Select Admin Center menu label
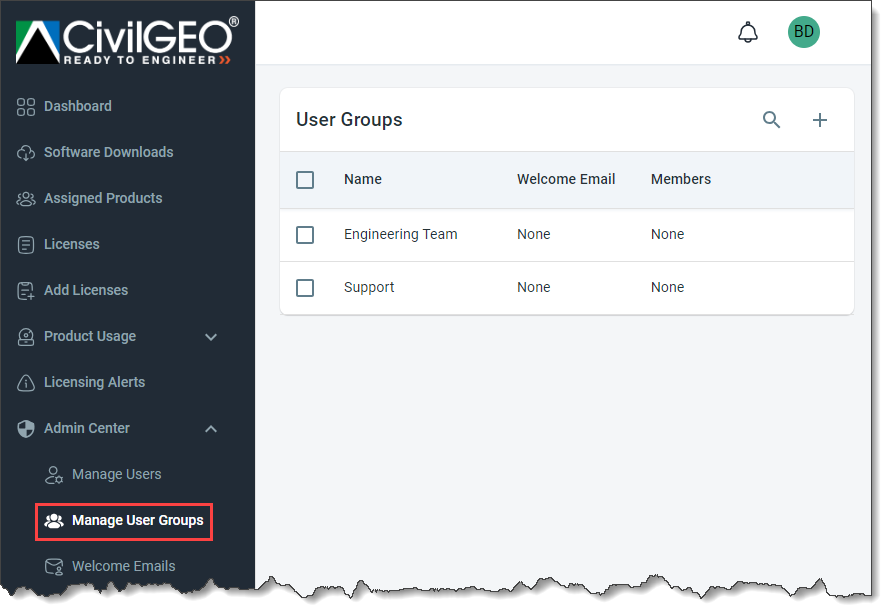 87,428
